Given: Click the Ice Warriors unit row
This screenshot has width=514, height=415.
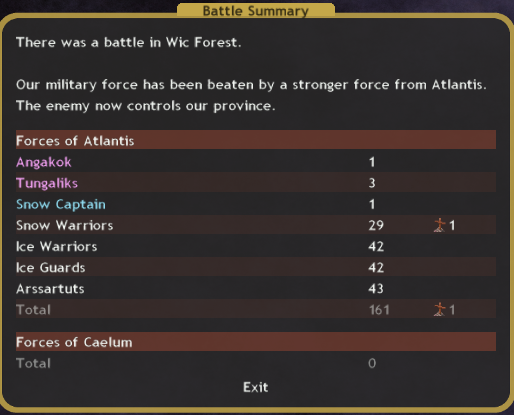Looking at the screenshot, I should (256, 246).
